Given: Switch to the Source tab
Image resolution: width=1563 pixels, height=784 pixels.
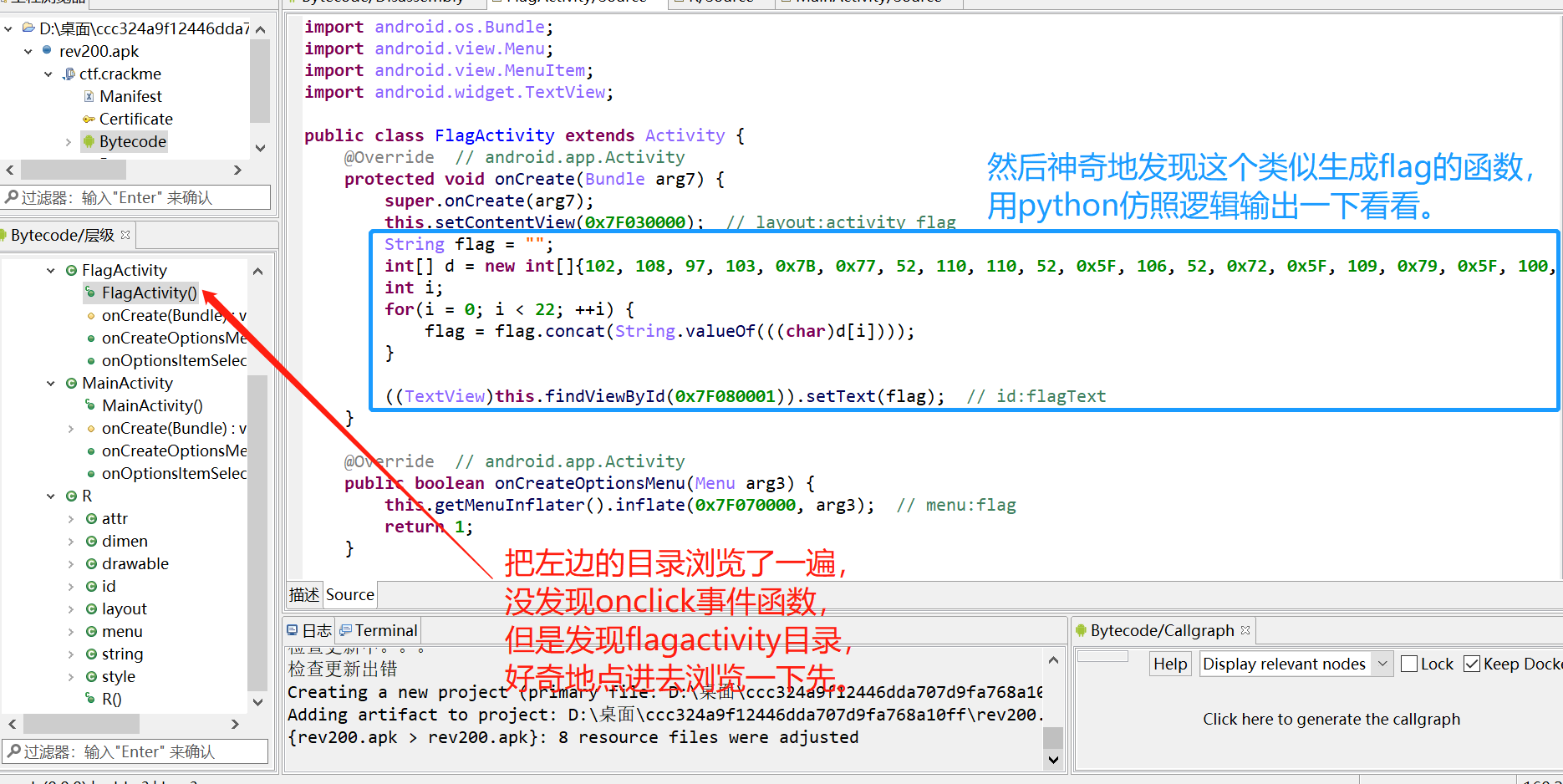Looking at the screenshot, I should [349, 594].
